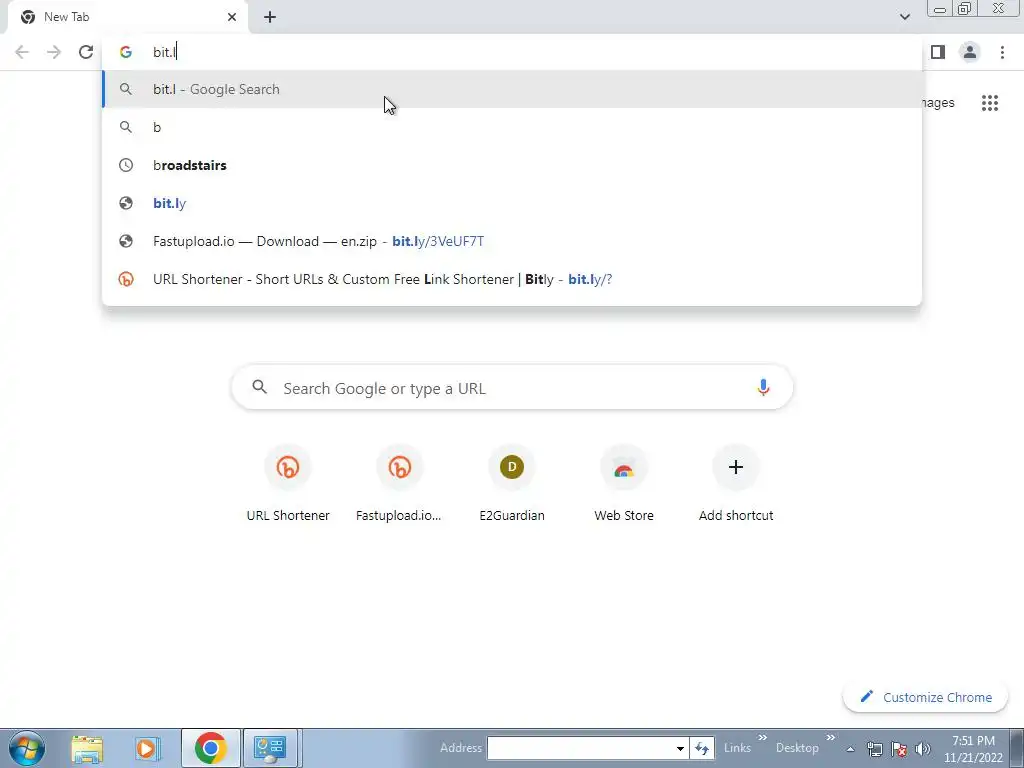This screenshot has width=1024, height=768.
Task: Click the Customize Chrome button
Action: (925, 697)
